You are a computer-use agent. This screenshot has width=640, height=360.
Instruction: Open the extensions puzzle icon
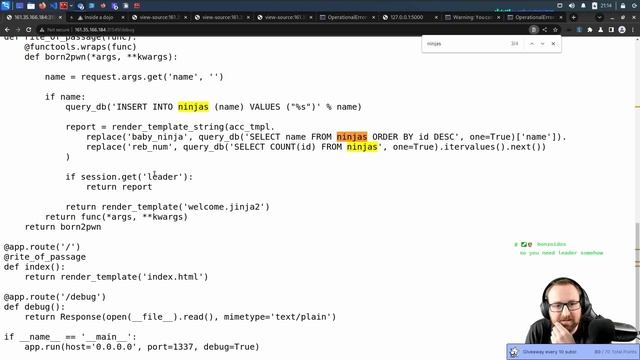click(x=590, y=30)
